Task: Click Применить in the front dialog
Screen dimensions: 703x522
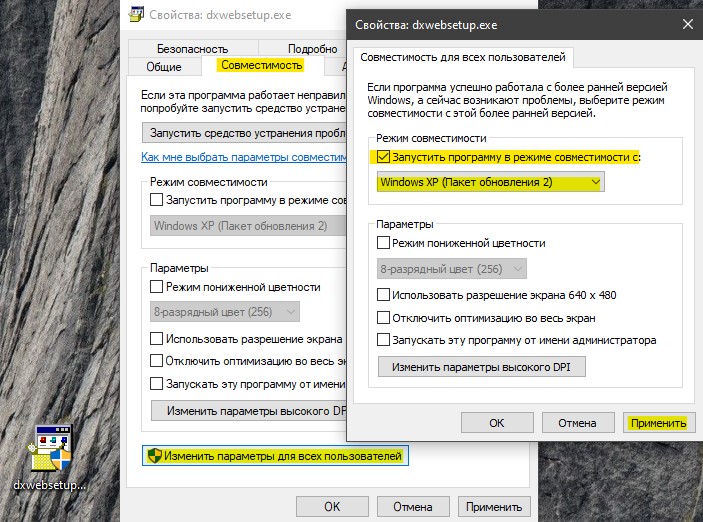Action: coord(659,422)
